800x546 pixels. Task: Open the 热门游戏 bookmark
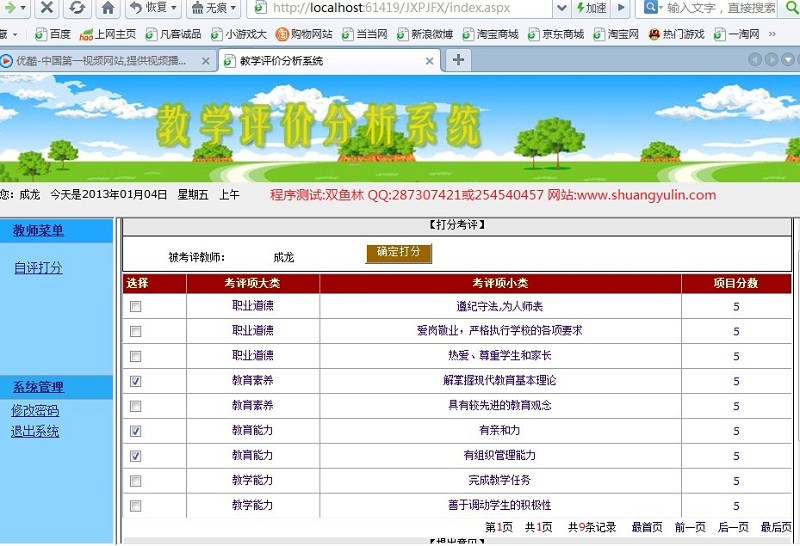pos(676,34)
